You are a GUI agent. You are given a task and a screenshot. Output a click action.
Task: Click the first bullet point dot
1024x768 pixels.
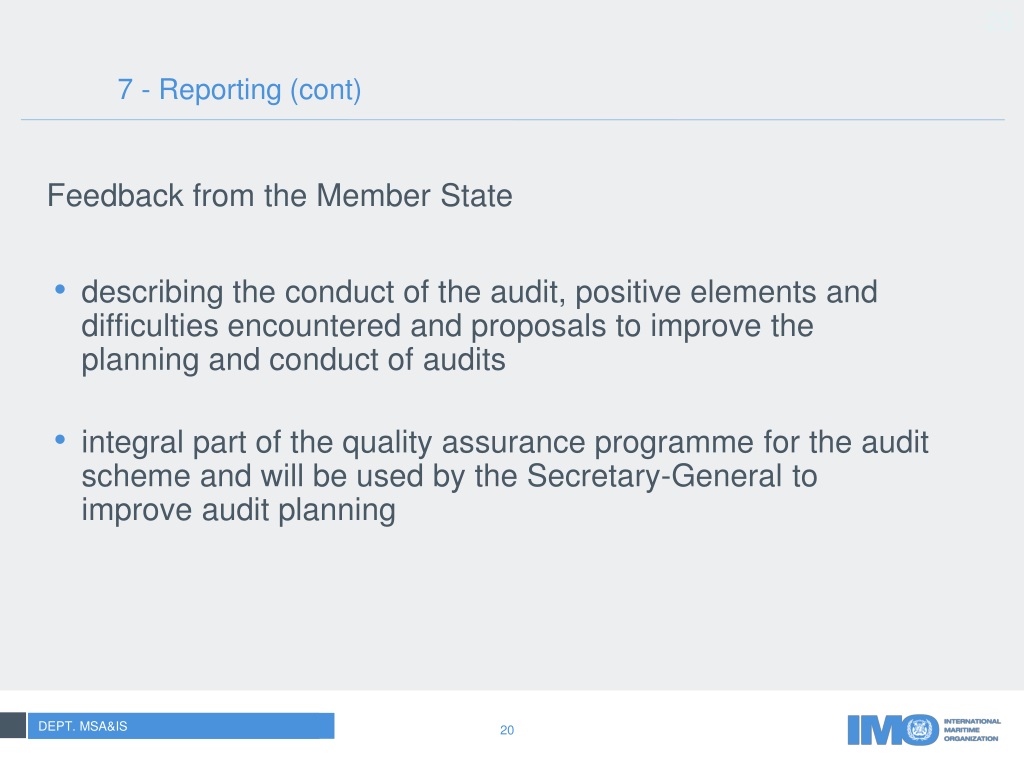coord(60,289)
